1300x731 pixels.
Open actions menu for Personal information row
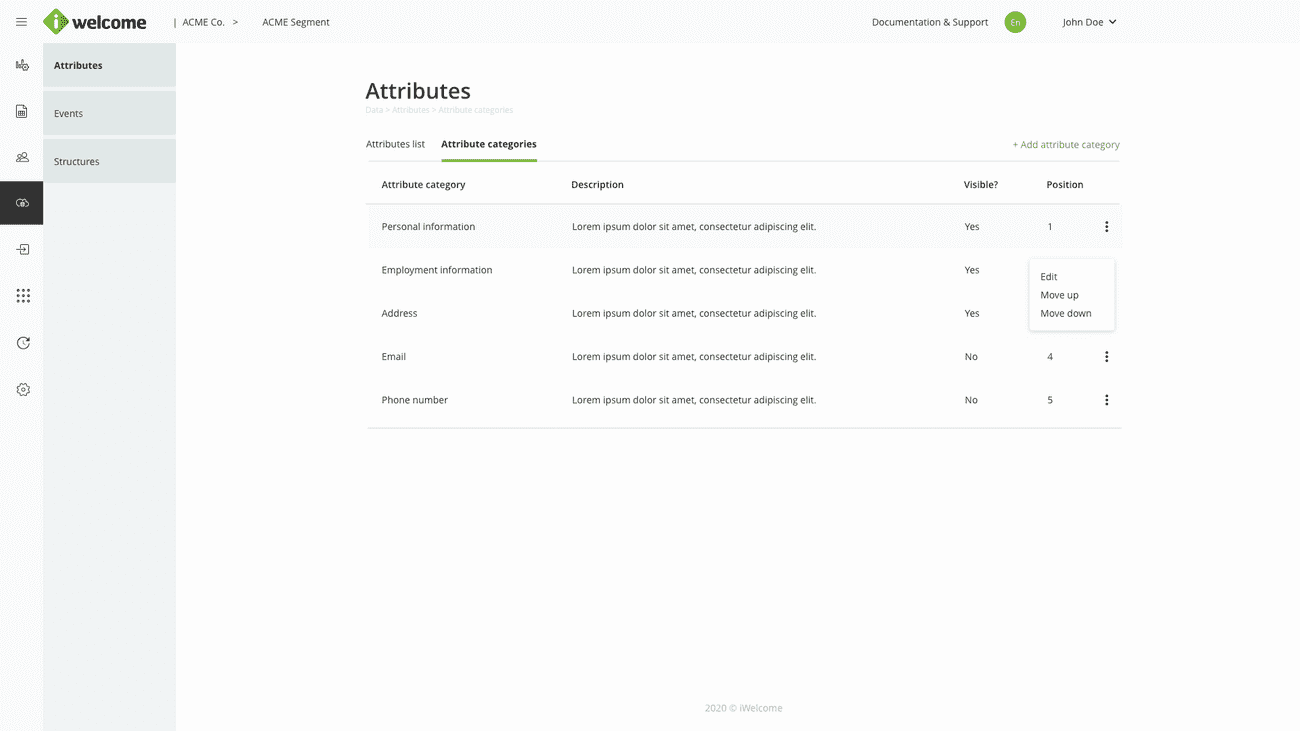[1106, 227]
